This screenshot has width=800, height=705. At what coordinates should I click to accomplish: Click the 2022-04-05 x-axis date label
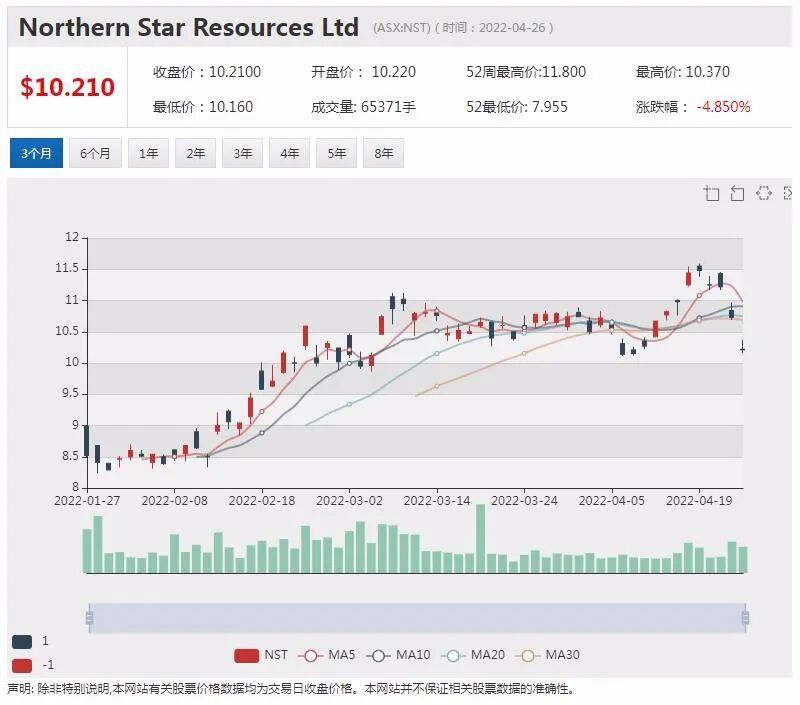[611, 501]
